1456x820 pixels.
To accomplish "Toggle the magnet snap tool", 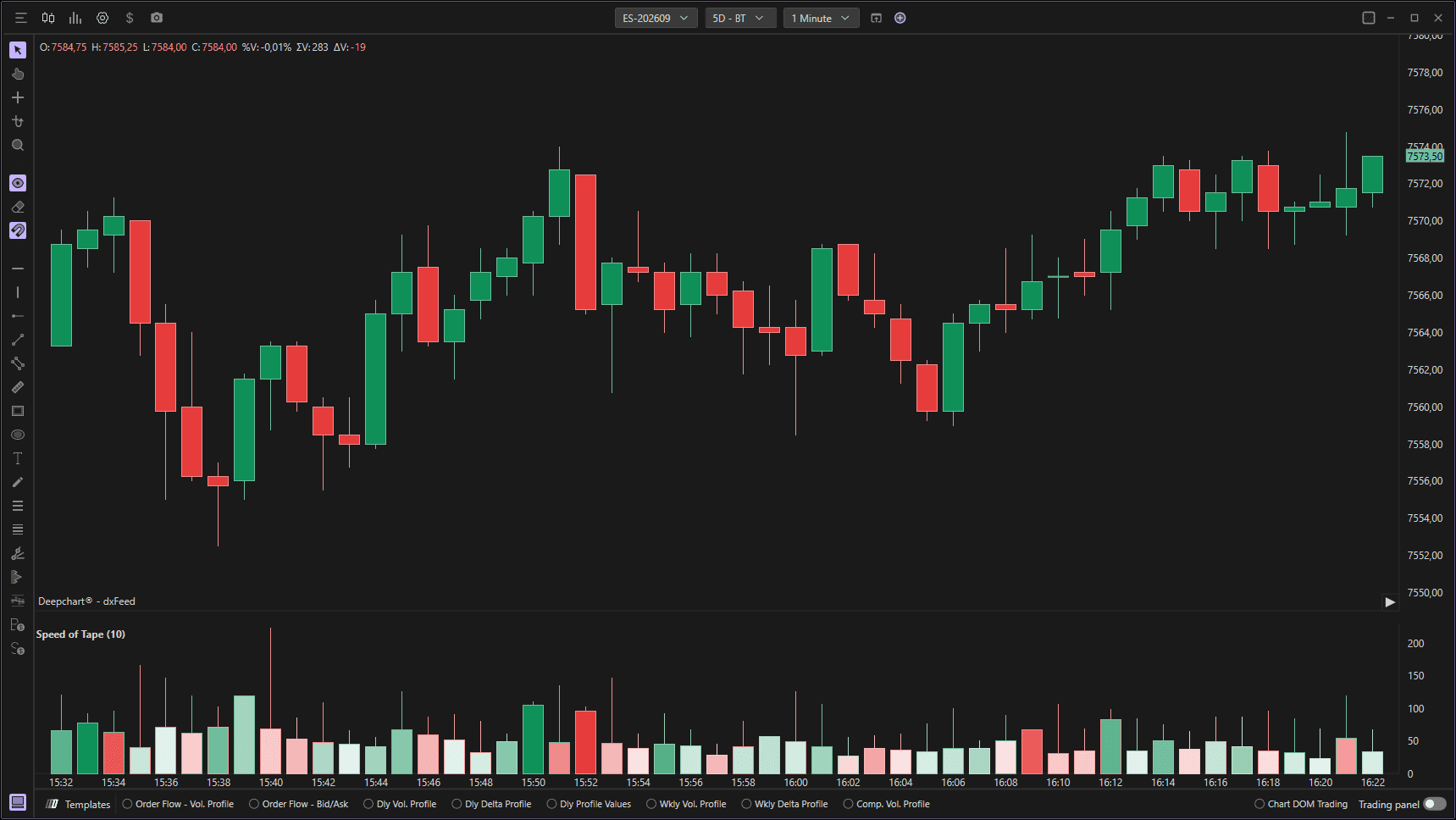I will pos(18,230).
